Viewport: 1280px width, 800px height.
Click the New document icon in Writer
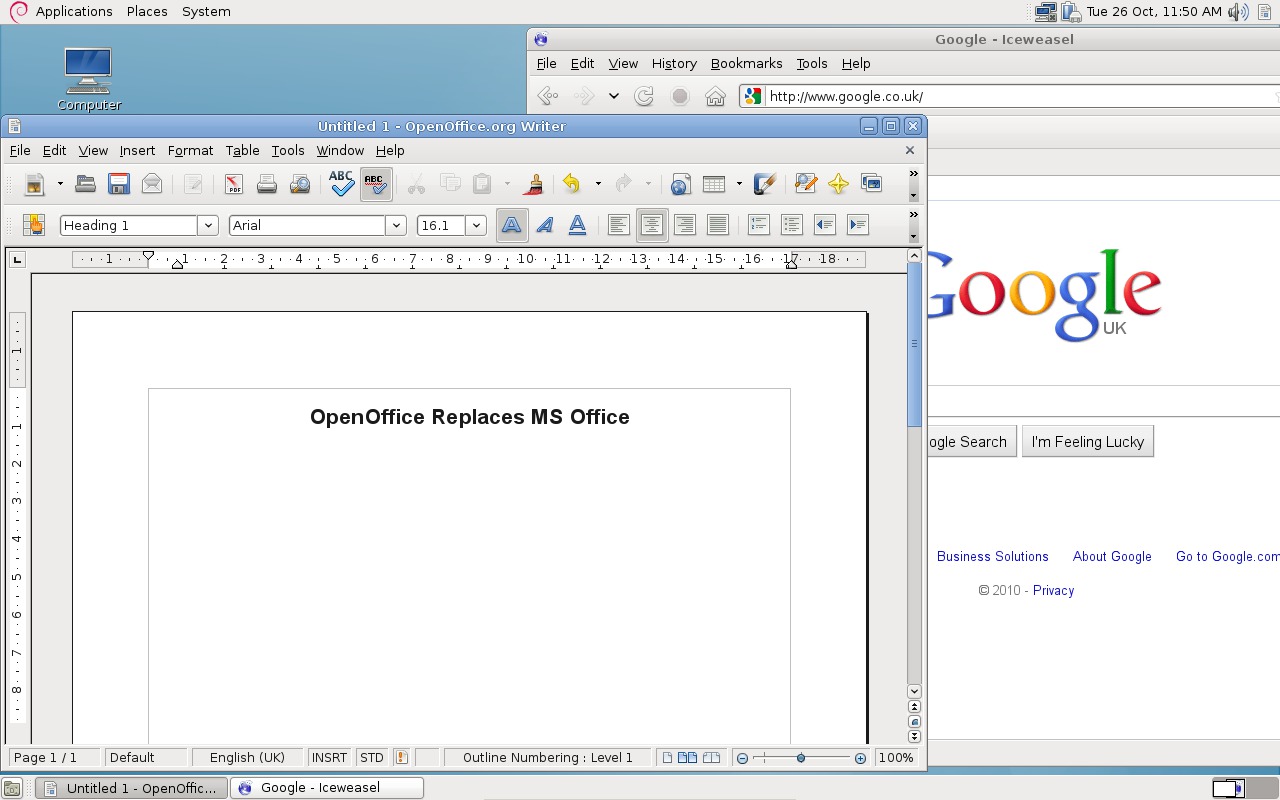tap(35, 184)
